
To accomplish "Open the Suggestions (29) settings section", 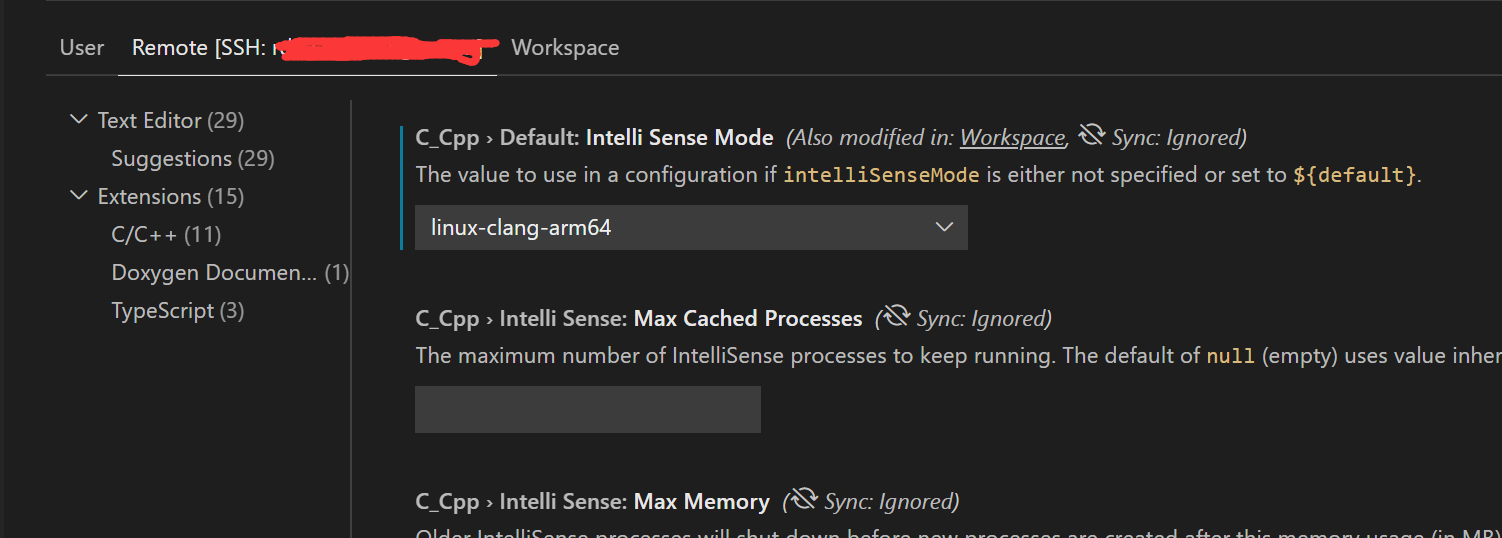I will tap(192, 158).
